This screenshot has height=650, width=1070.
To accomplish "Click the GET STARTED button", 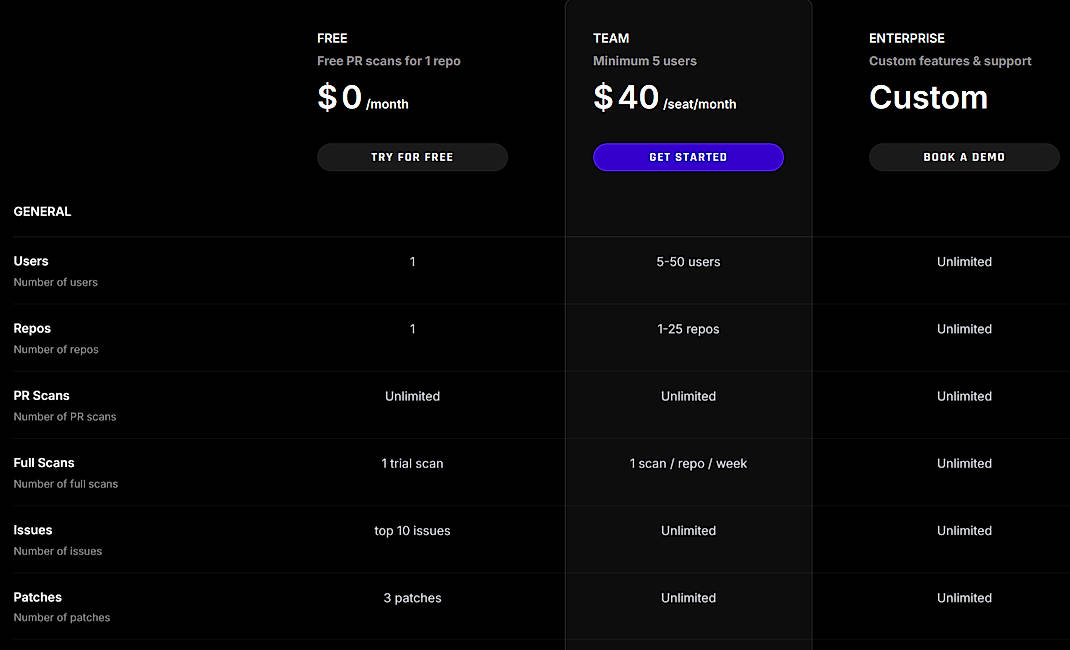I will [688, 157].
